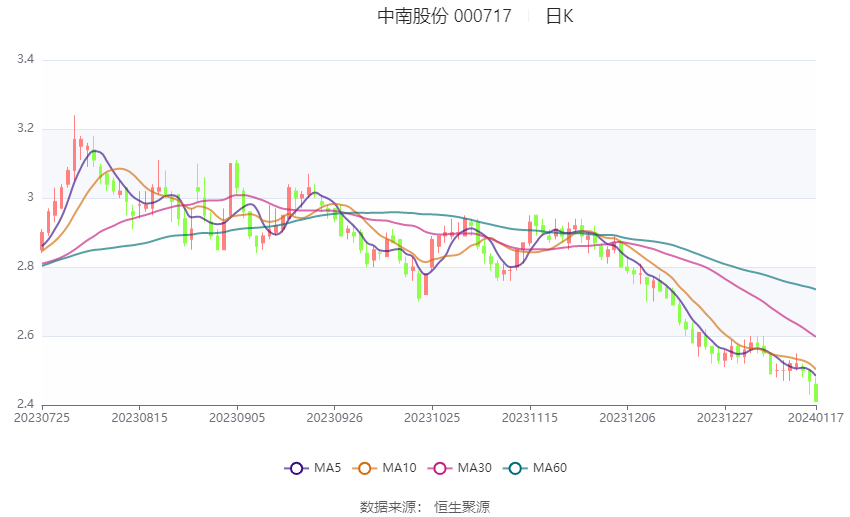Click the 2.6 price axis label
850x517 pixels.
point(25,335)
